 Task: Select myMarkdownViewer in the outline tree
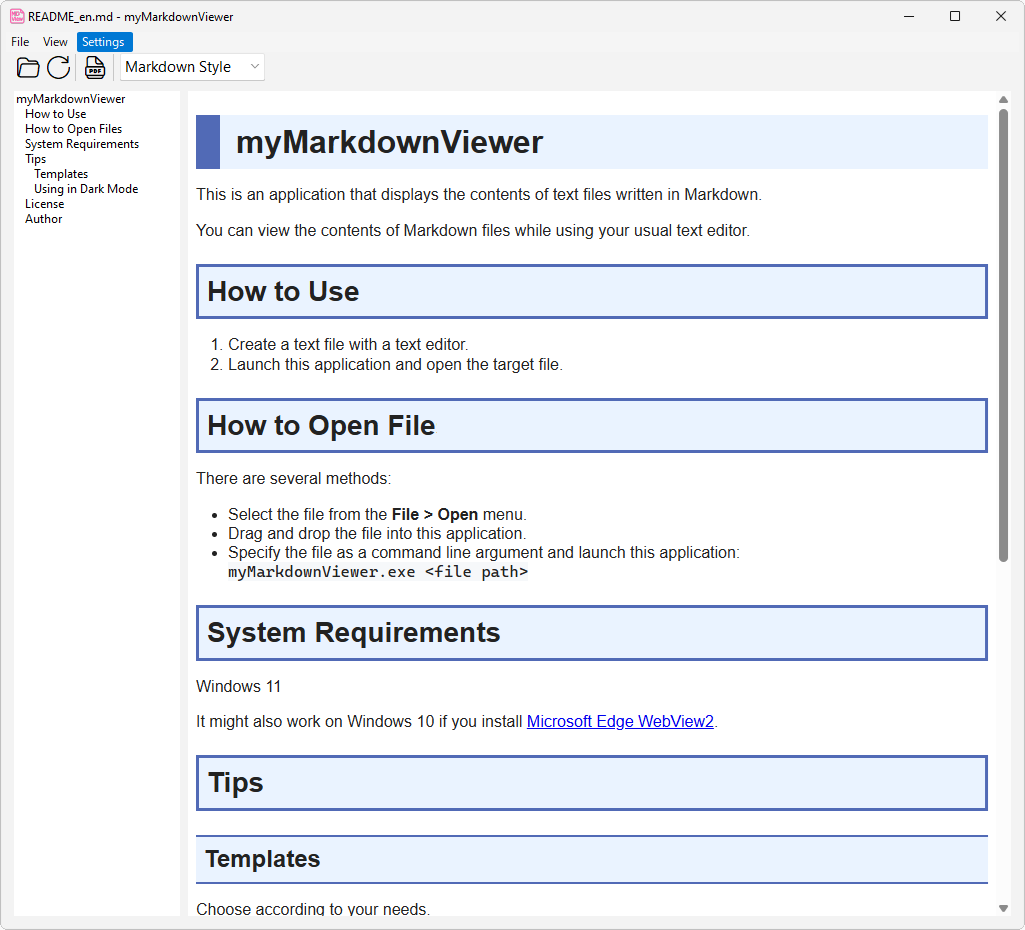tap(71, 99)
